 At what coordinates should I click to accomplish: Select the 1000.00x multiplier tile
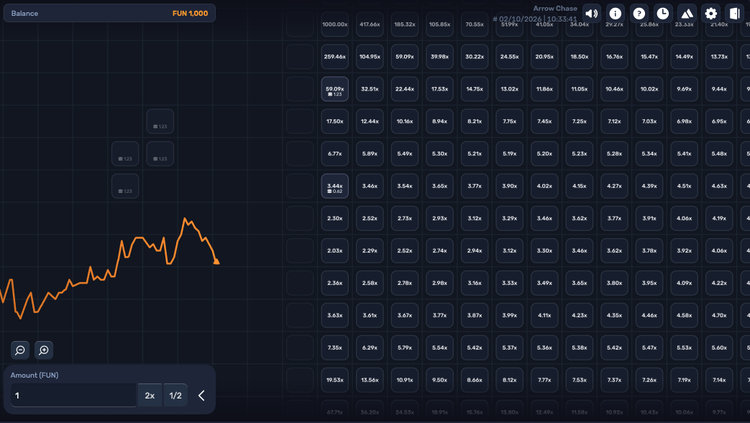coord(335,24)
